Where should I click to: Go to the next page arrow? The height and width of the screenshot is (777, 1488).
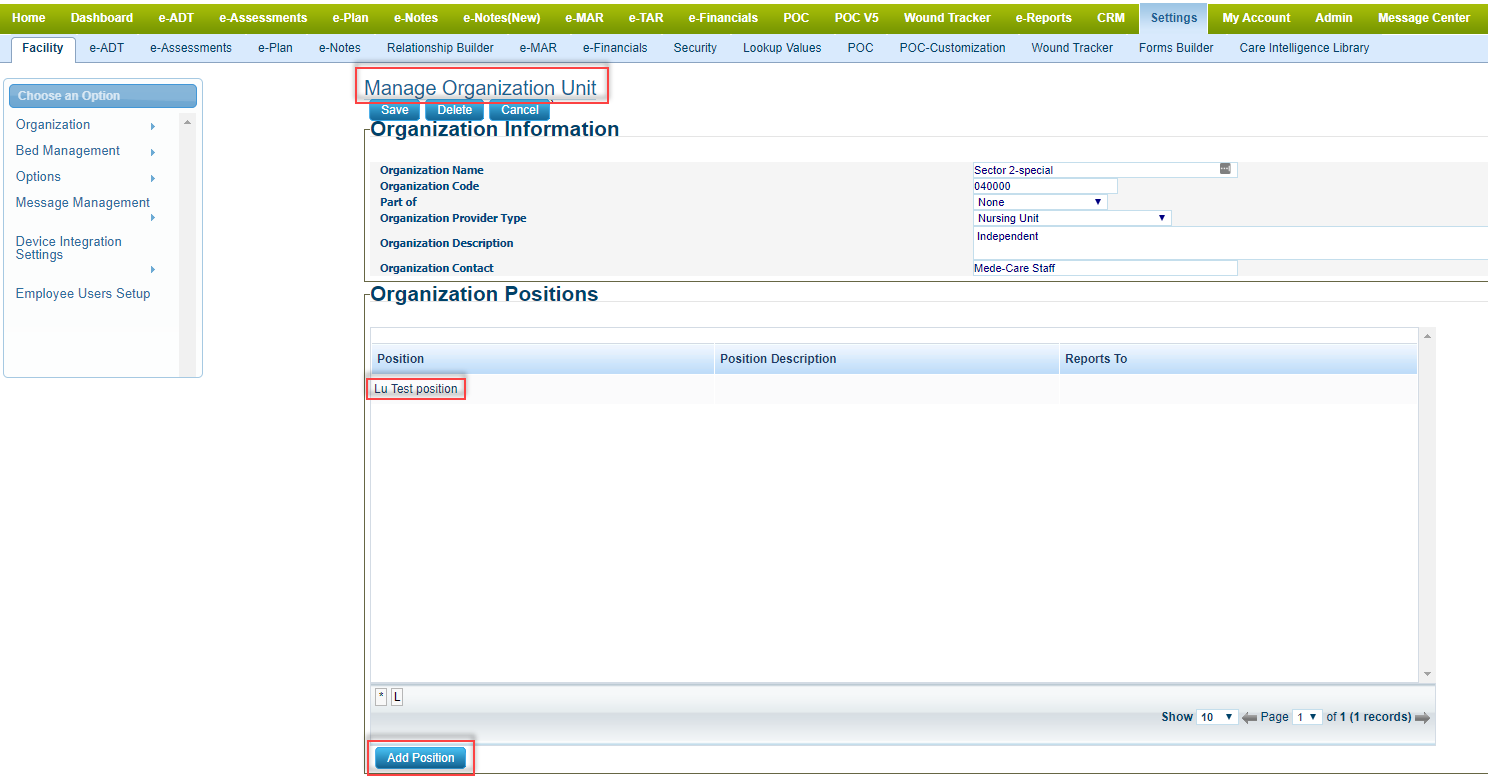click(1422, 717)
